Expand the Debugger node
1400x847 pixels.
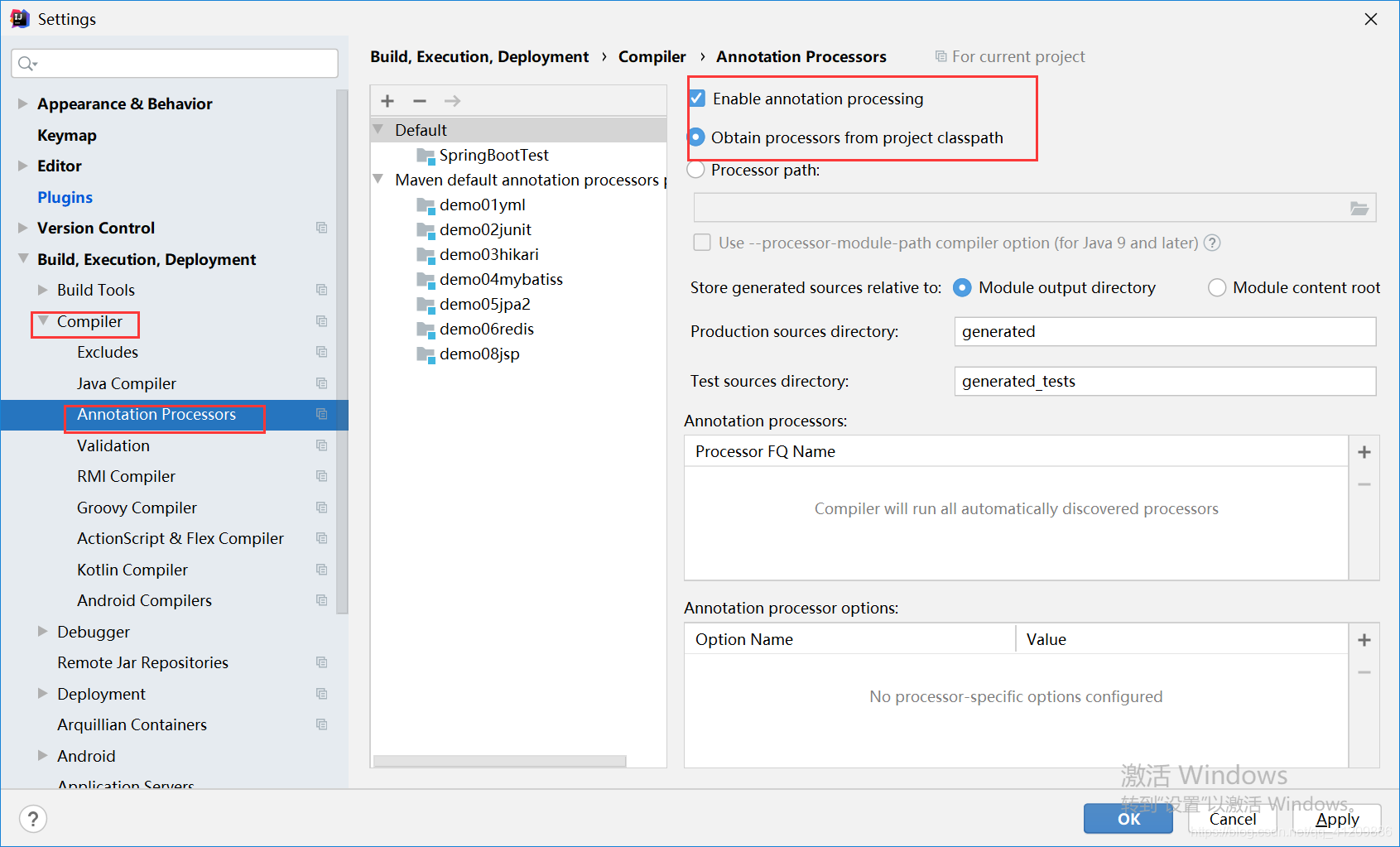pos(42,632)
